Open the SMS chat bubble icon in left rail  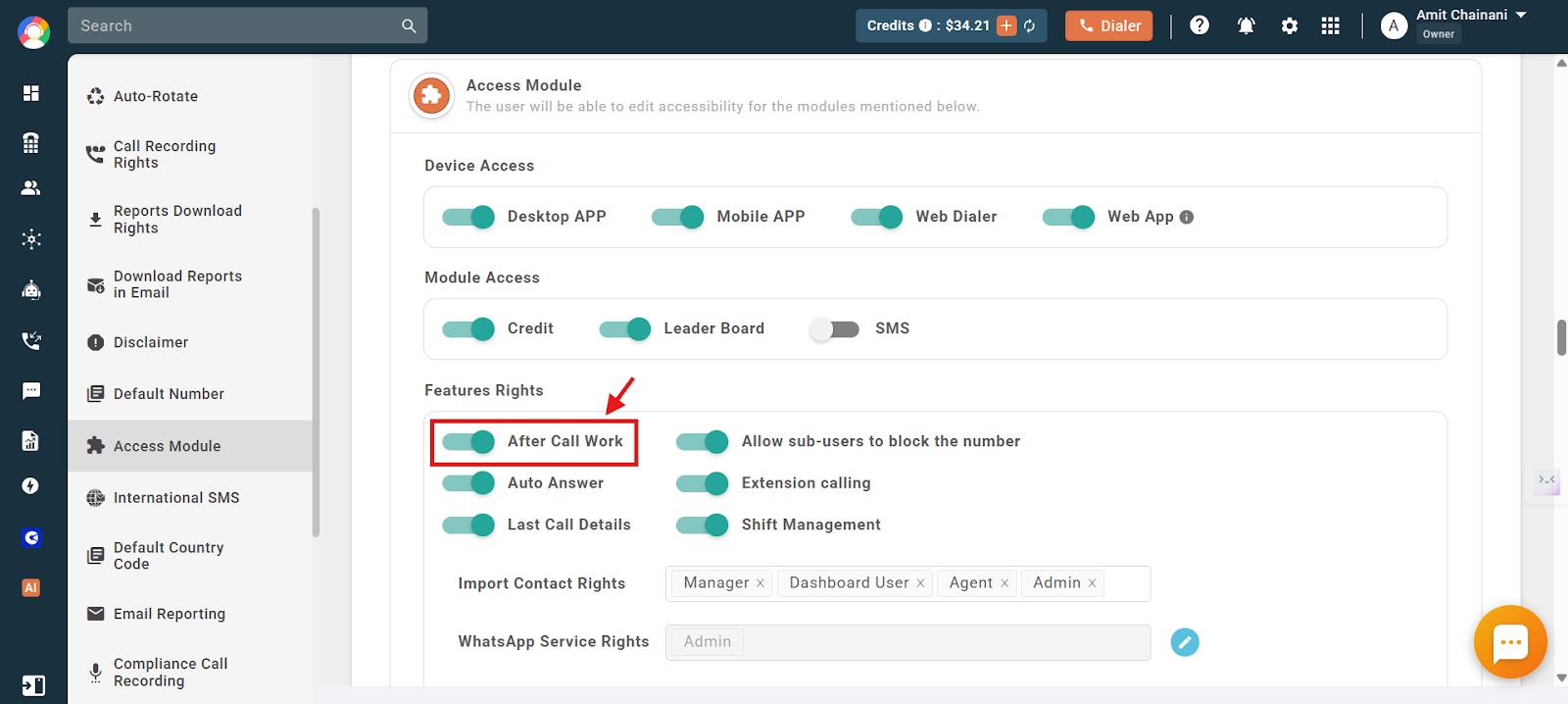click(x=31, y=391)
